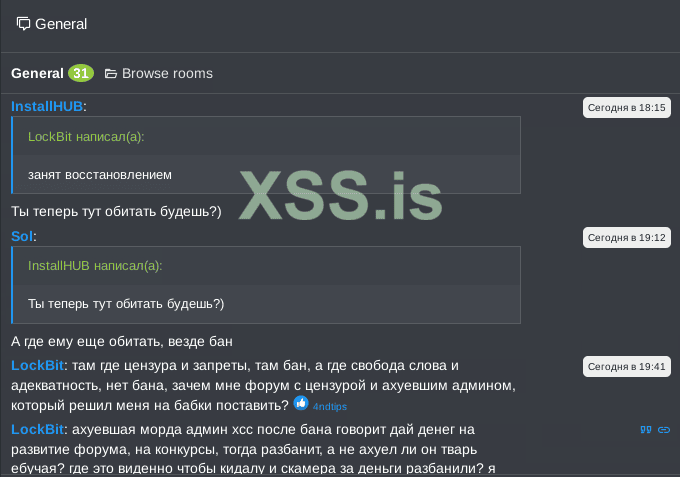Click the quoted text "занят восстановлением"
The height and width of the screenshot is (477, 680).
tap(100, 174)
